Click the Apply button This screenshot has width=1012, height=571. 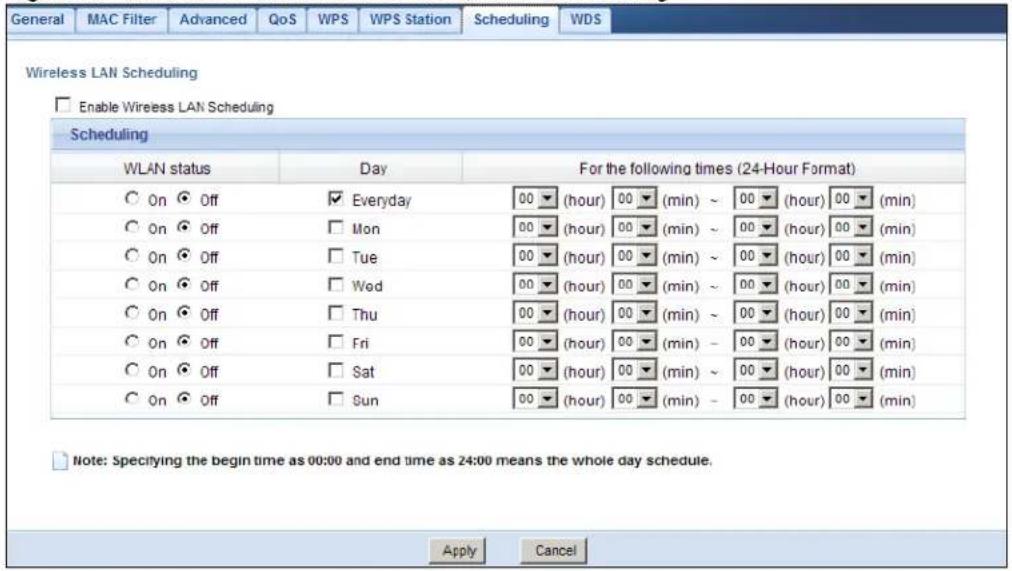458,550
